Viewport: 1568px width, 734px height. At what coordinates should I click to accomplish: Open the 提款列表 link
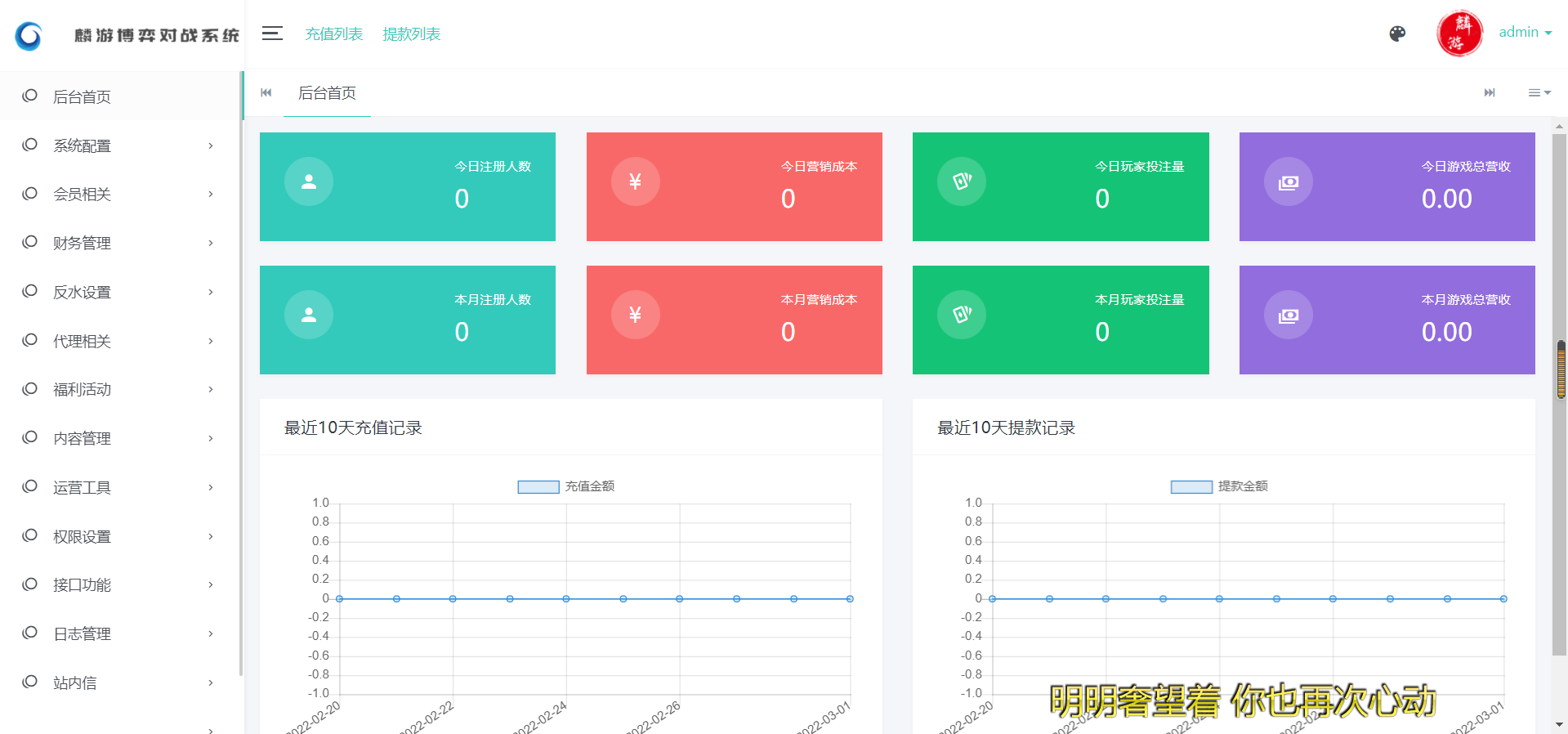click(x=411, y=34)
